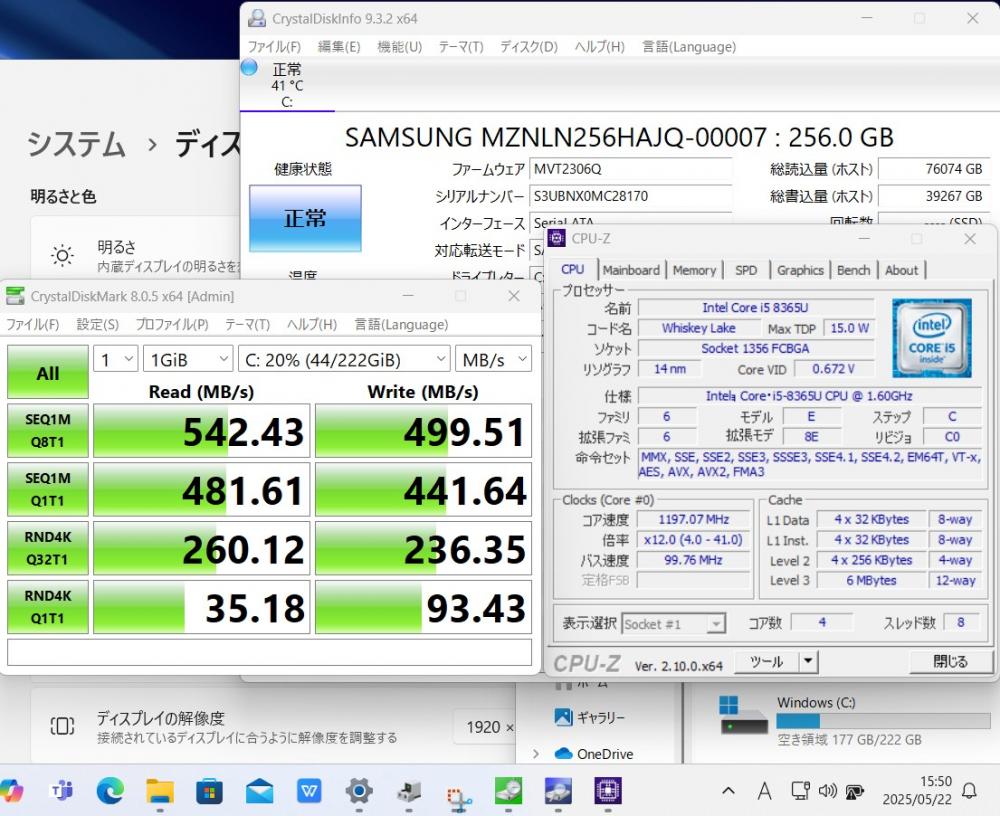Run the SEQ1M Q1T1 benchmark
The height and width of the screenshot is (816, 1000).
click(x=48, y=489)
